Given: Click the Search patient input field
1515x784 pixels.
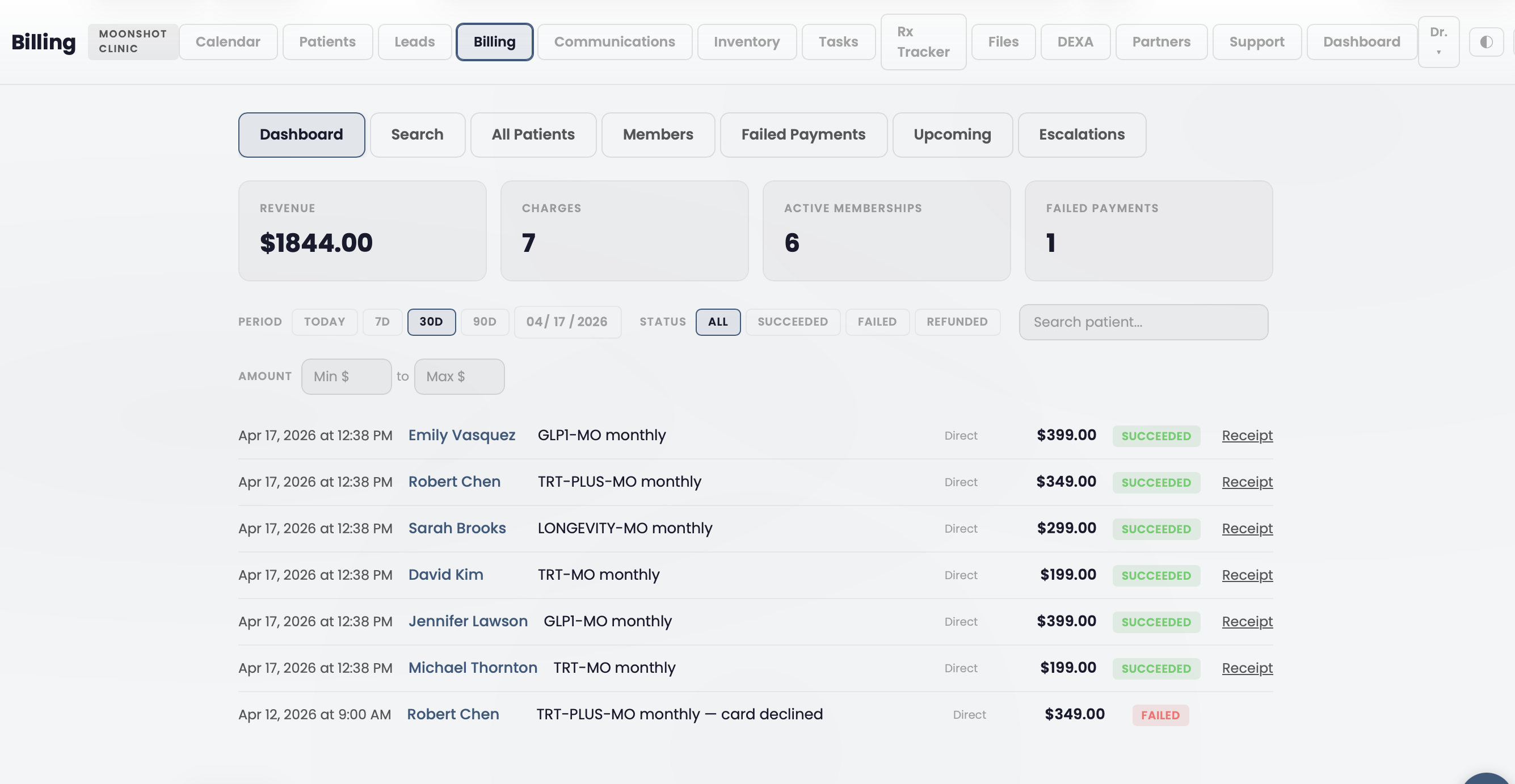Looking at the screenshot, I should tap(1143, 322).
